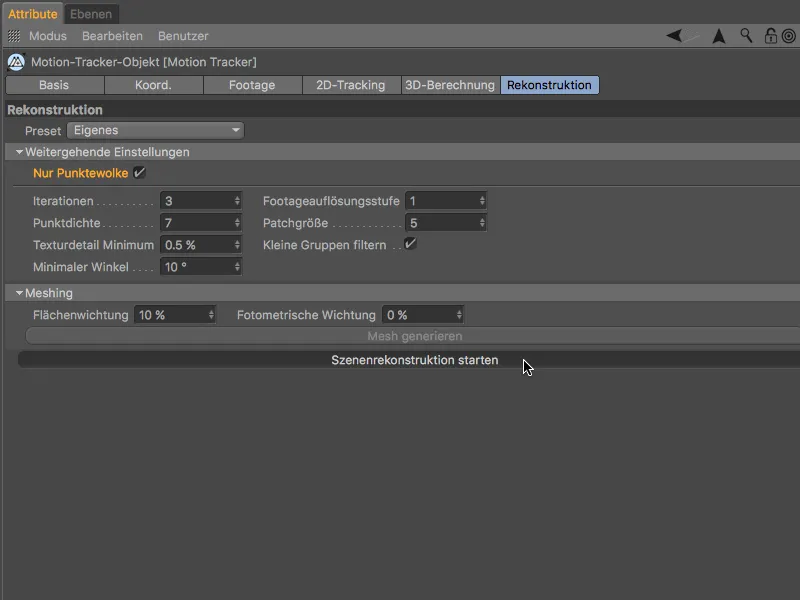Click the Nur Punktewolke label
800x600 pixels.
coord(81,173)
